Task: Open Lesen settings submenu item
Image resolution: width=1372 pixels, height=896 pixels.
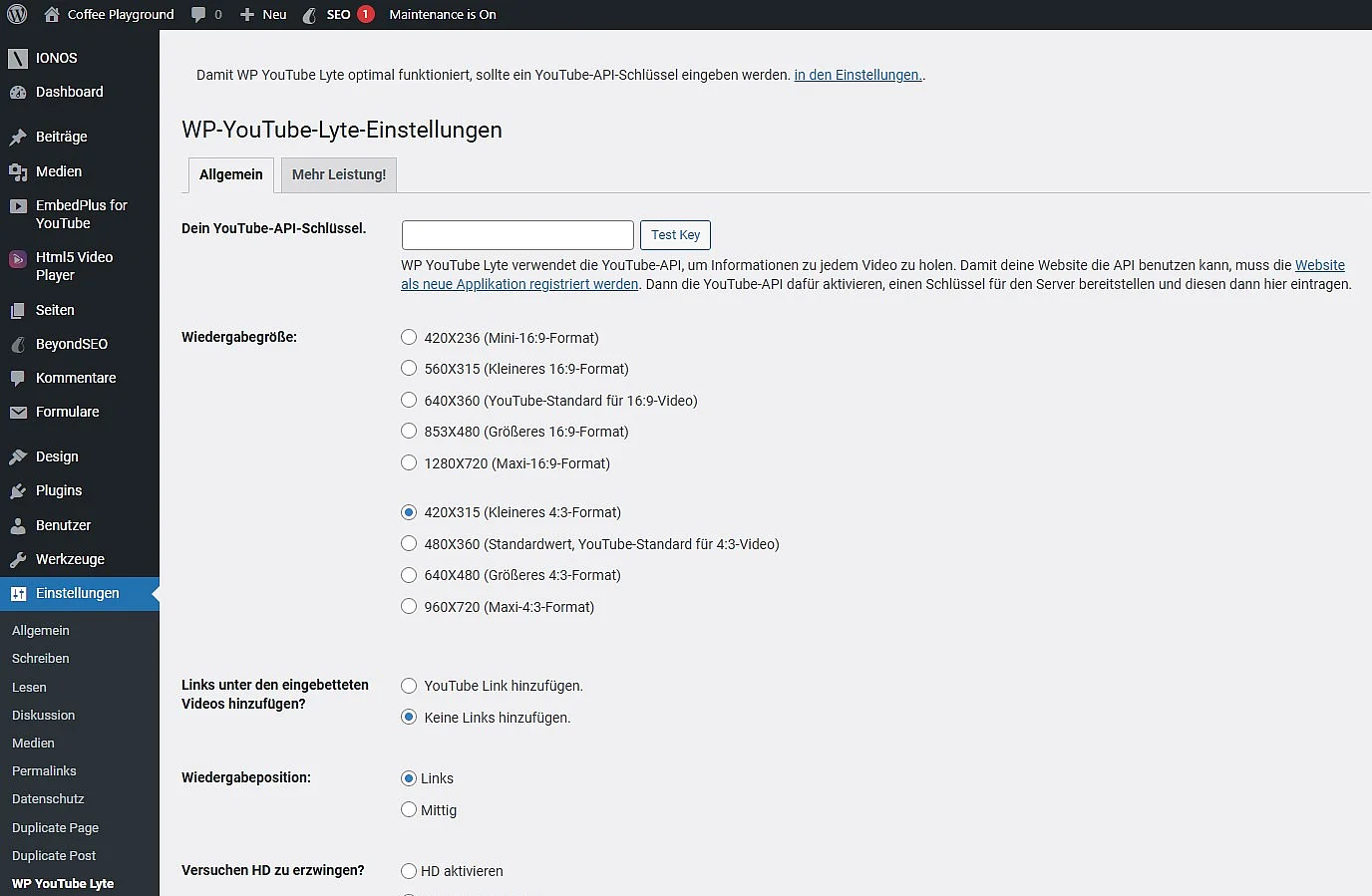Action: 29,688
